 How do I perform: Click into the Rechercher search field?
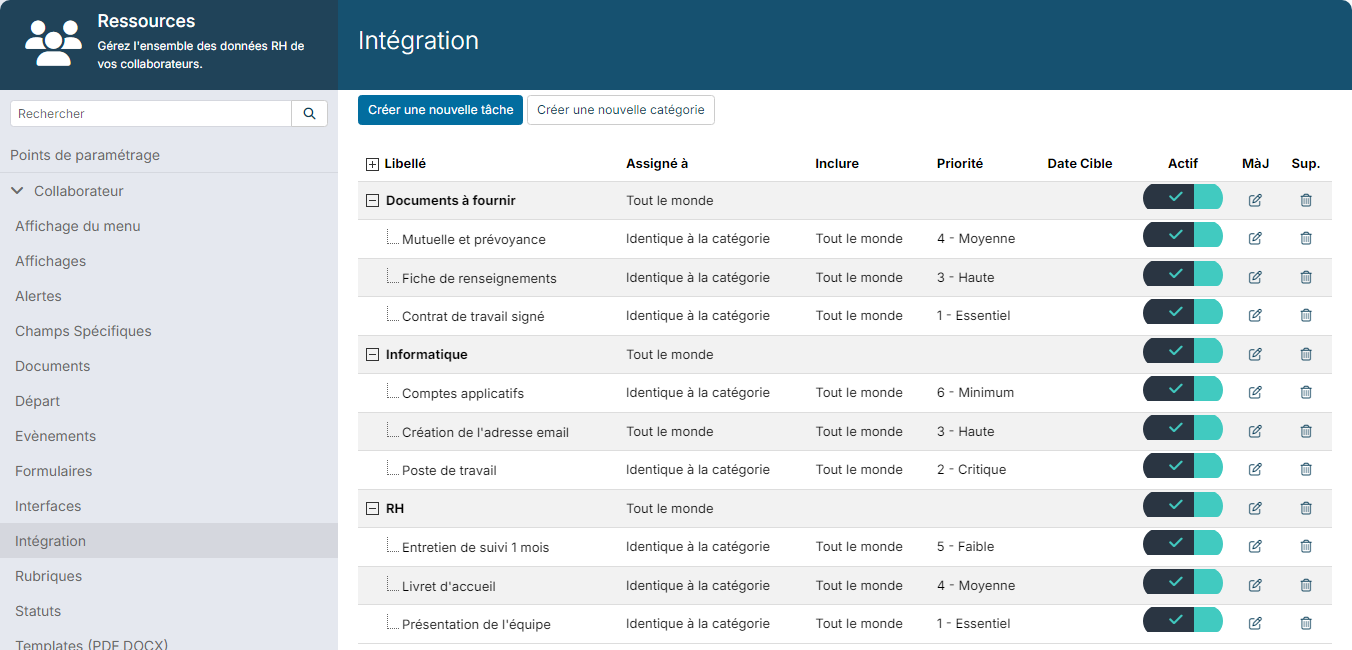[151, 114]
